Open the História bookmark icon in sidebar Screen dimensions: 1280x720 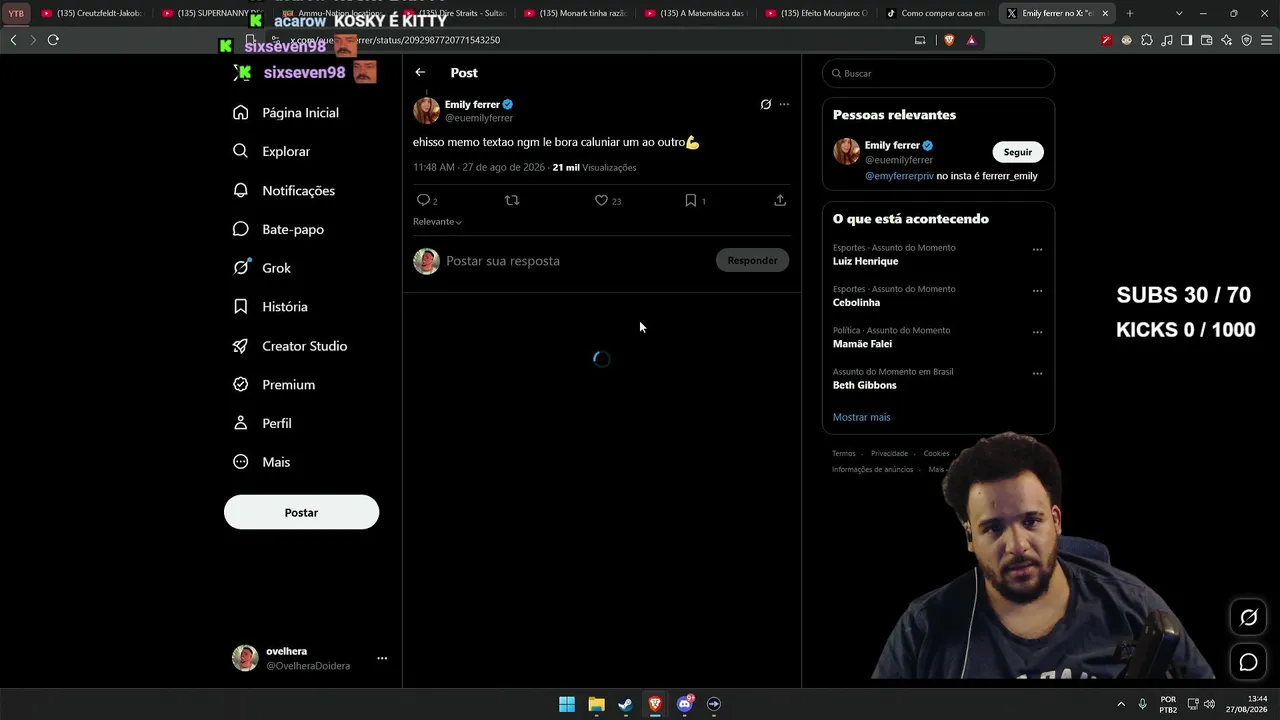coord(240,307)
